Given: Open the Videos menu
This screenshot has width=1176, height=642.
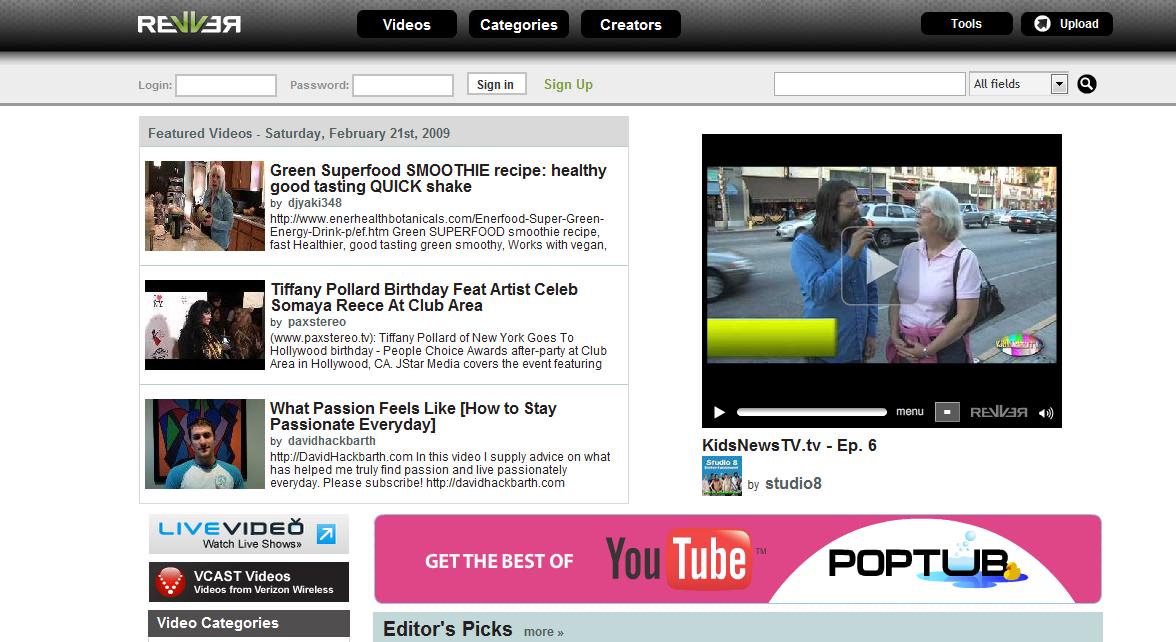Looking at the screenshot, I should click(406, 24).
